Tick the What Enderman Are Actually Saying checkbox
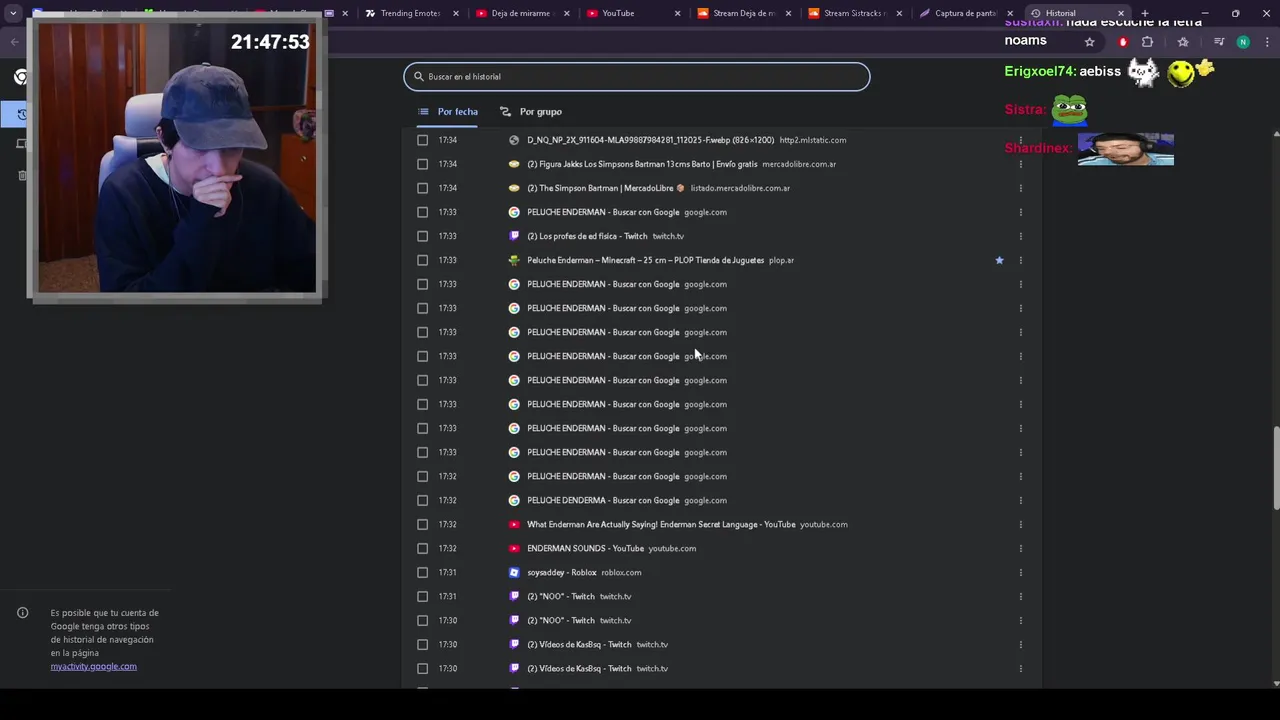This screenshot has width=1280, height=720. coord(422,524)
